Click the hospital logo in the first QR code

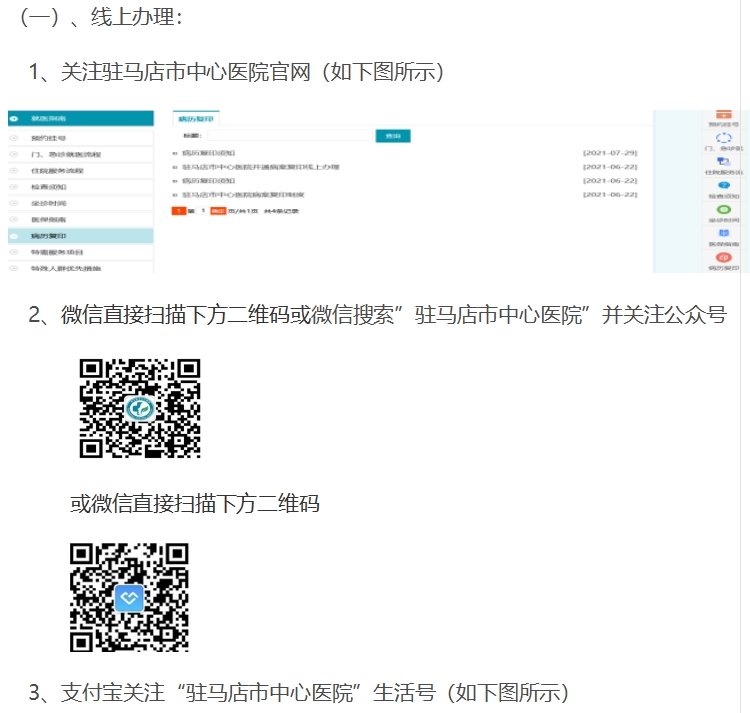point(139,409)
